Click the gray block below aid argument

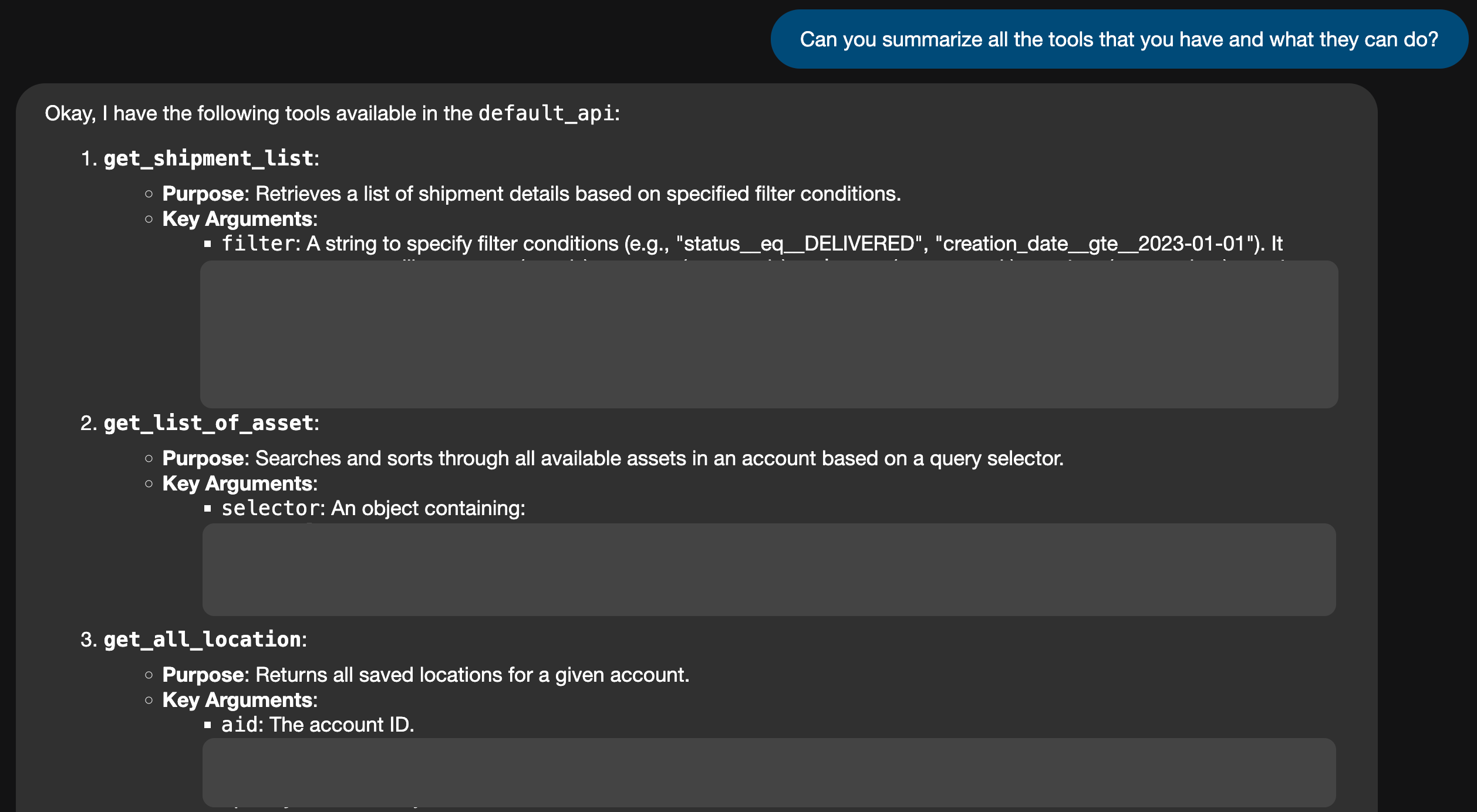click(x=769, y=772)
